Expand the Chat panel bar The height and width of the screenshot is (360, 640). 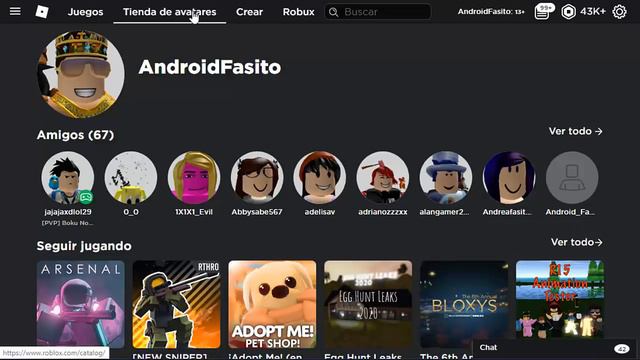click(x=554, y=348)
